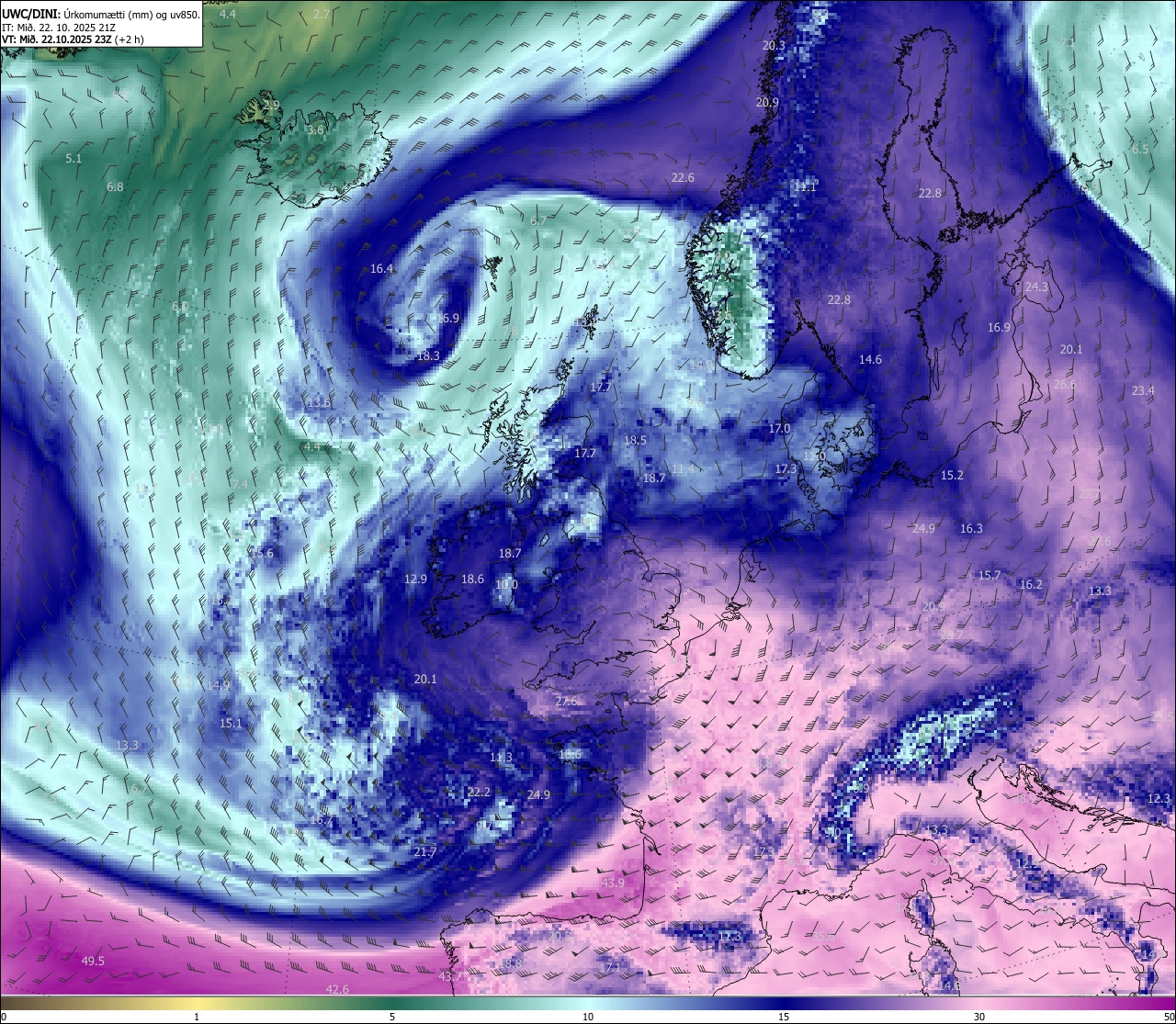Image resolution: width=1176 pixels, height=1024 pixels.
Task: Select the 5.1 value west of Iceland
Action: tap(74, 159)
